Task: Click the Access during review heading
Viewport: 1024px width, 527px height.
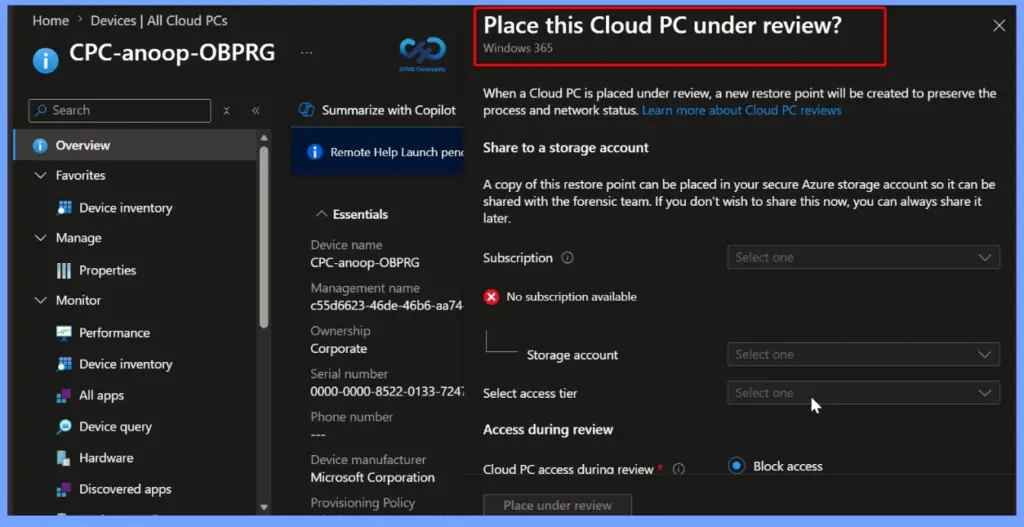Action: [548, 430]
